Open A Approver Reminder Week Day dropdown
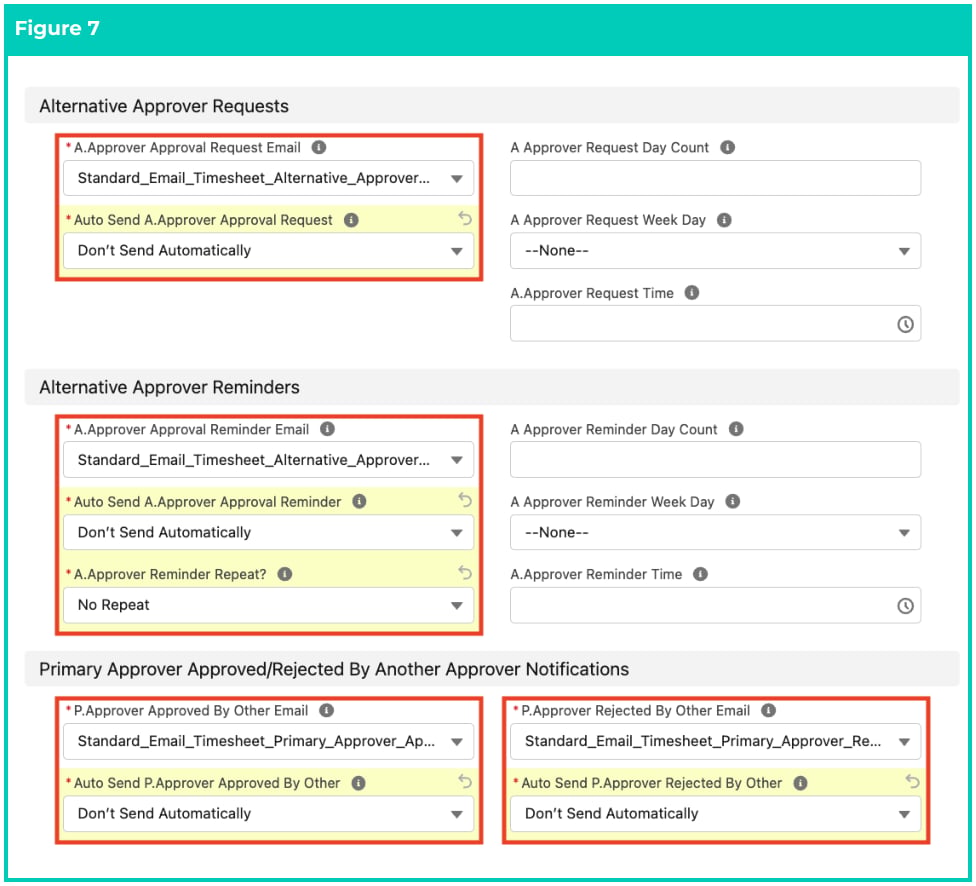The height and width of the screenshot is (886, 976). (715, 532)
